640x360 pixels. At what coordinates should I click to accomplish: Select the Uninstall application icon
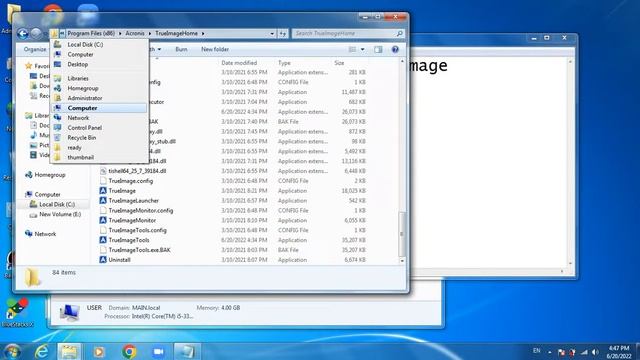click(103, 260)
